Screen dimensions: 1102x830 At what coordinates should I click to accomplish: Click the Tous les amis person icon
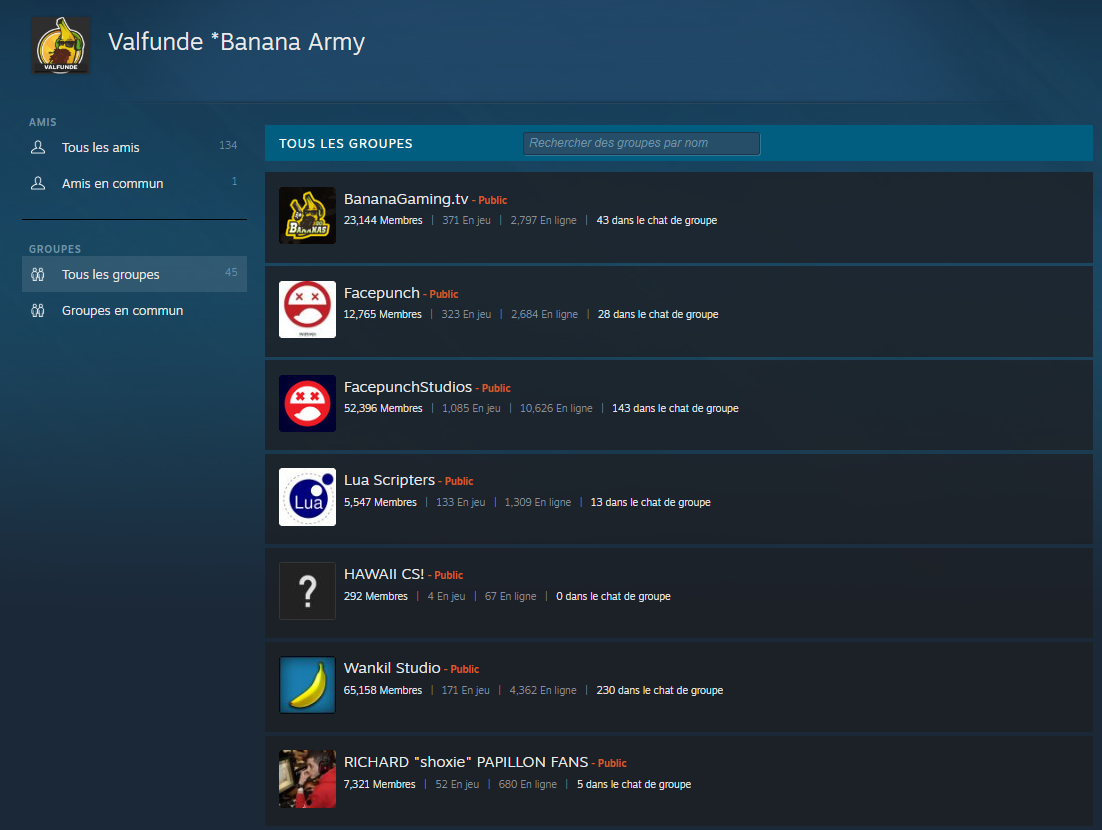(x=38, y=148)
